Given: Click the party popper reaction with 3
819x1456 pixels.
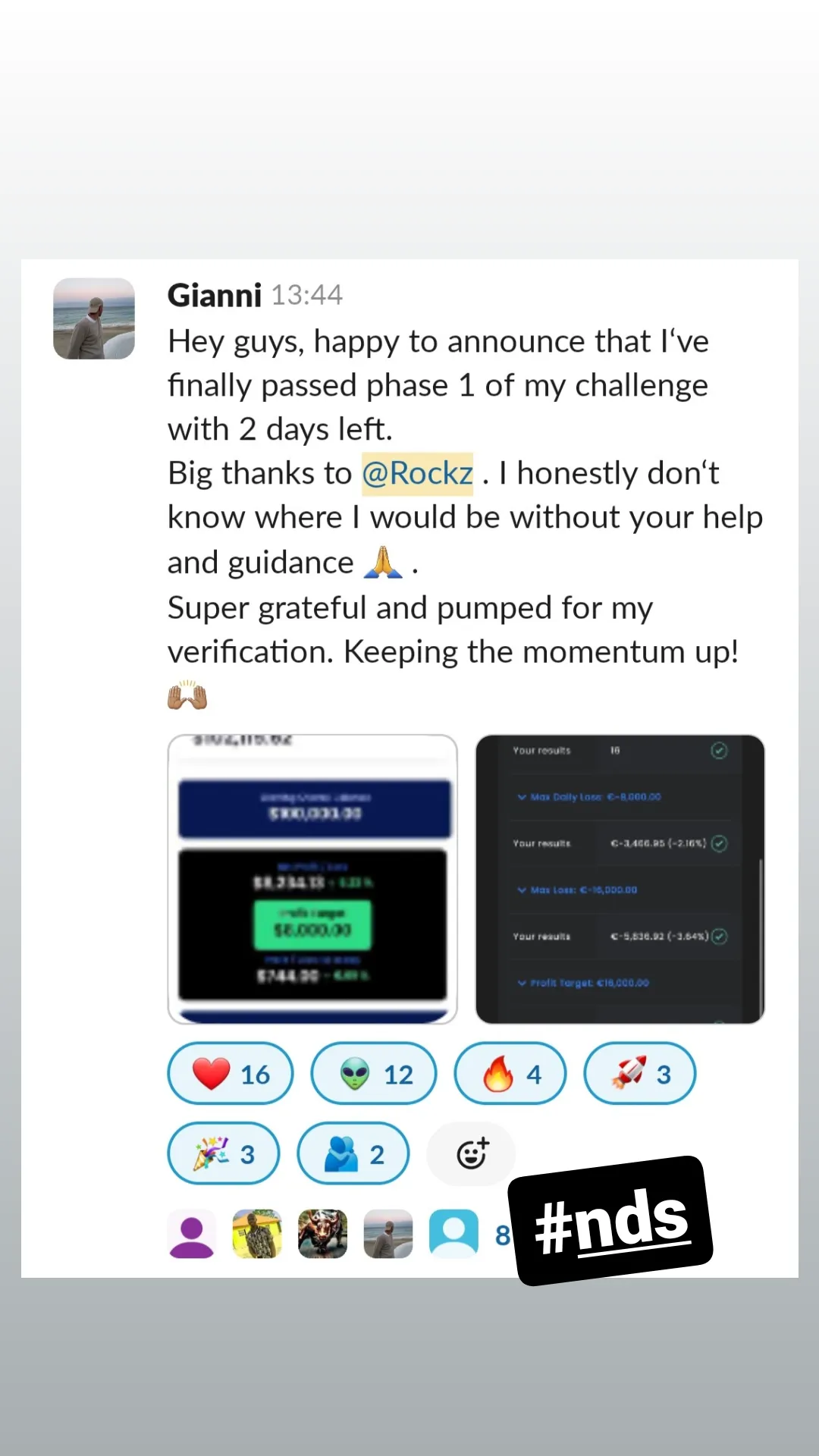Looking at the screenshot, I should [x=224, y=1153].
